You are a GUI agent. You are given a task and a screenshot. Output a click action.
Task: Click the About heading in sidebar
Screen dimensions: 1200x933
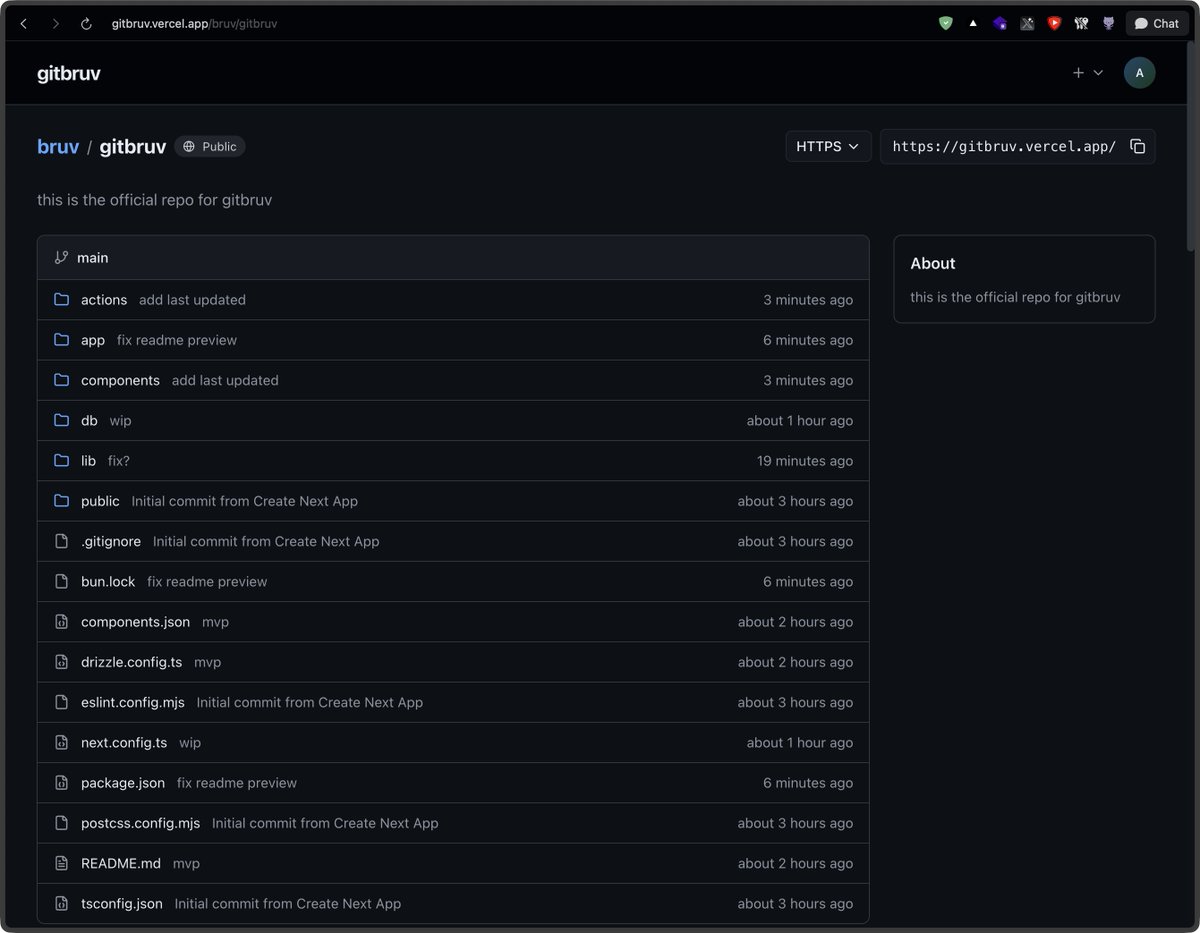pos(933,263)
